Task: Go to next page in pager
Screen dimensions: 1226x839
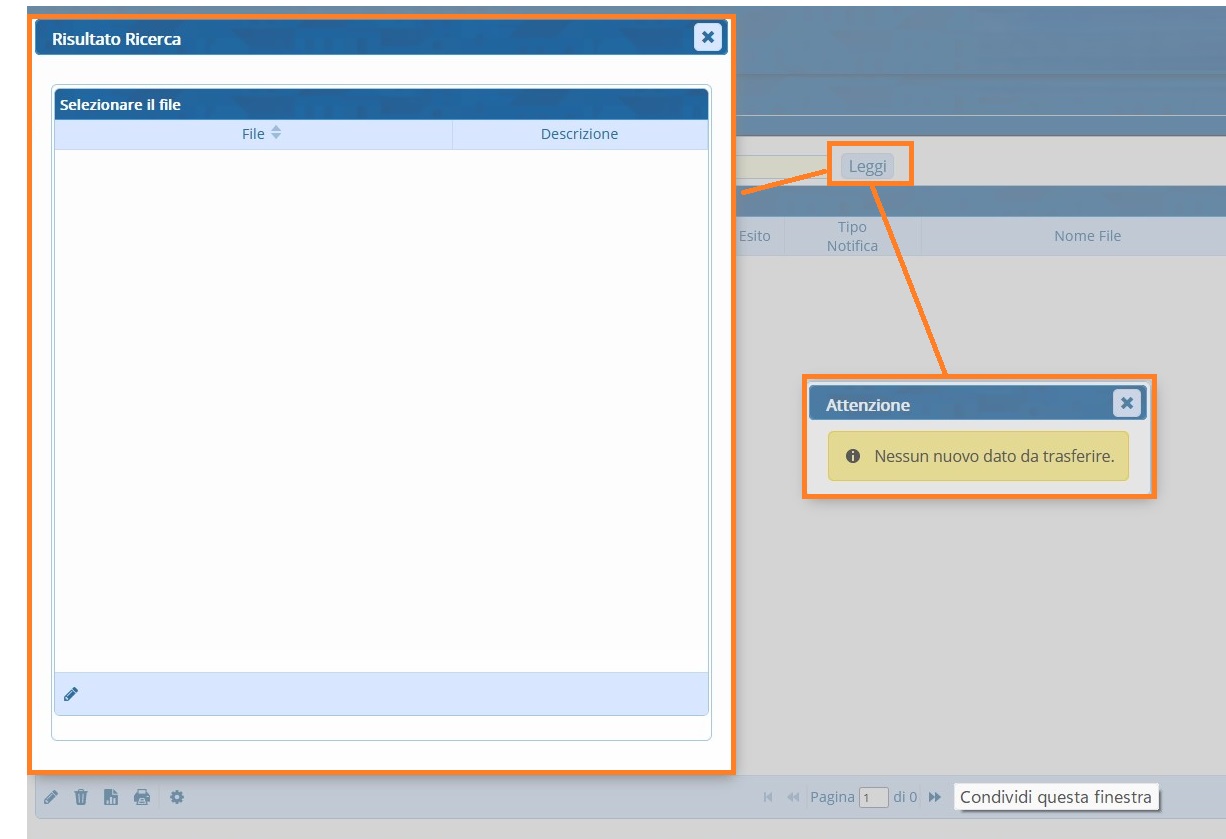Action: click(x=935, y=797)
